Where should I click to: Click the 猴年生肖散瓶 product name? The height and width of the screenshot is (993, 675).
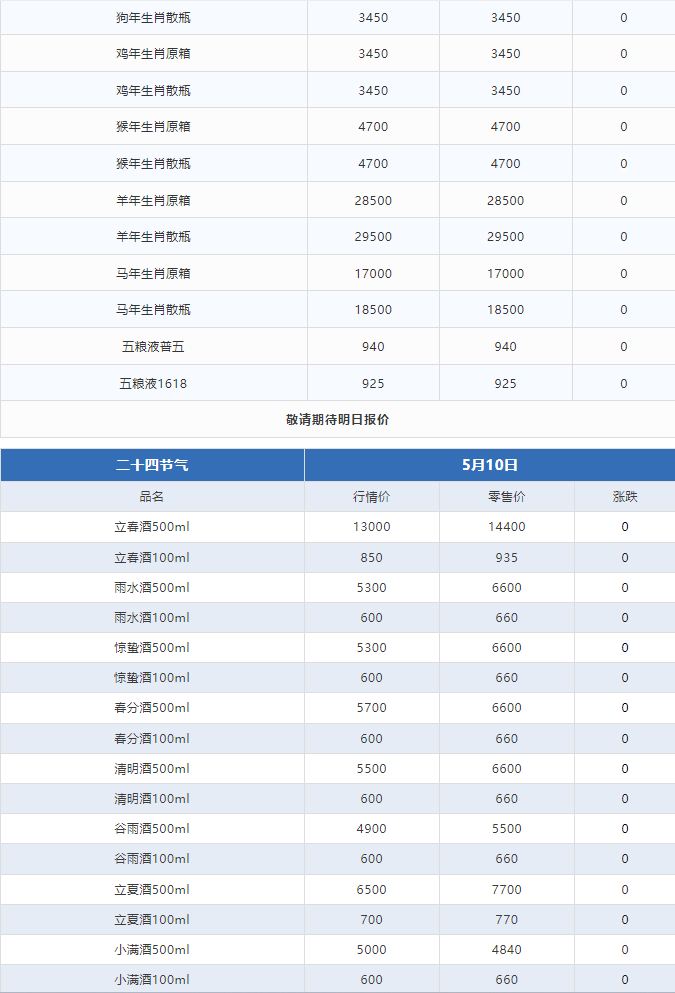[x=153, y=163]
